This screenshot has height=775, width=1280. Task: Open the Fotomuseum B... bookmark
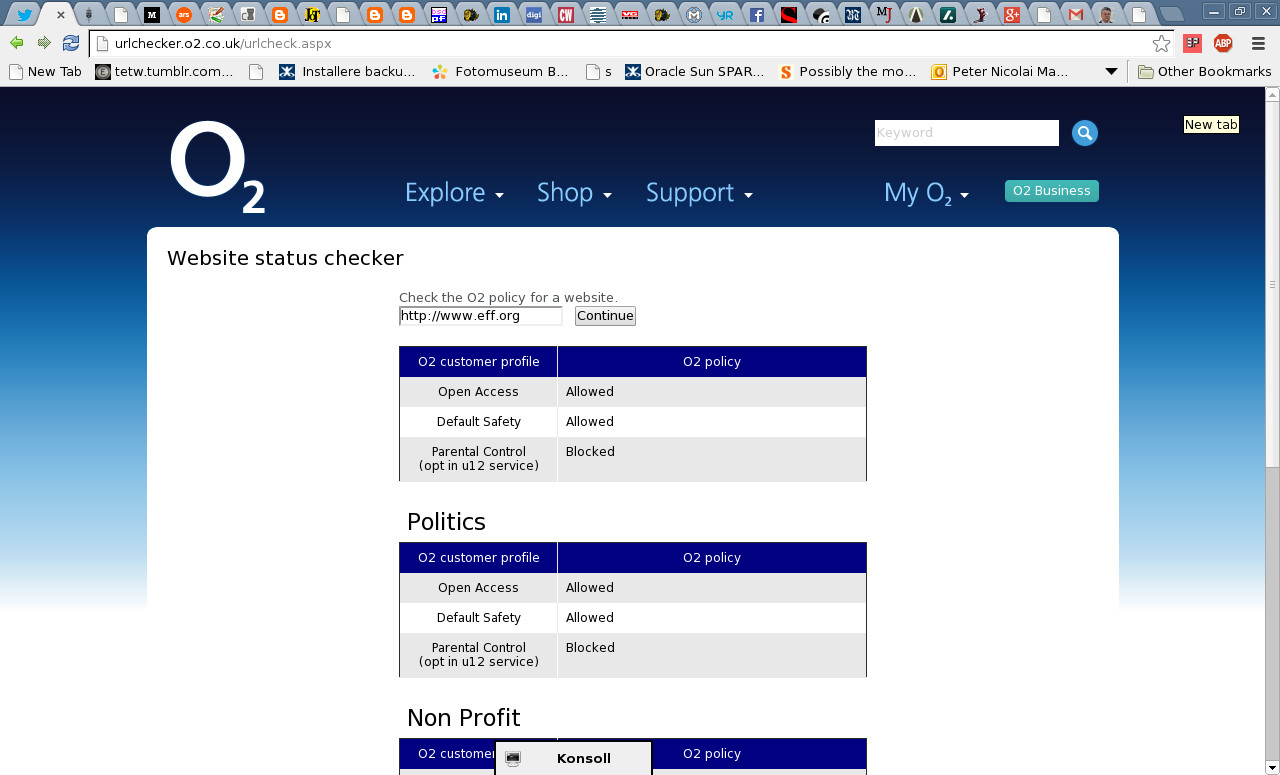pyautogui.click(x=500, y=72)
